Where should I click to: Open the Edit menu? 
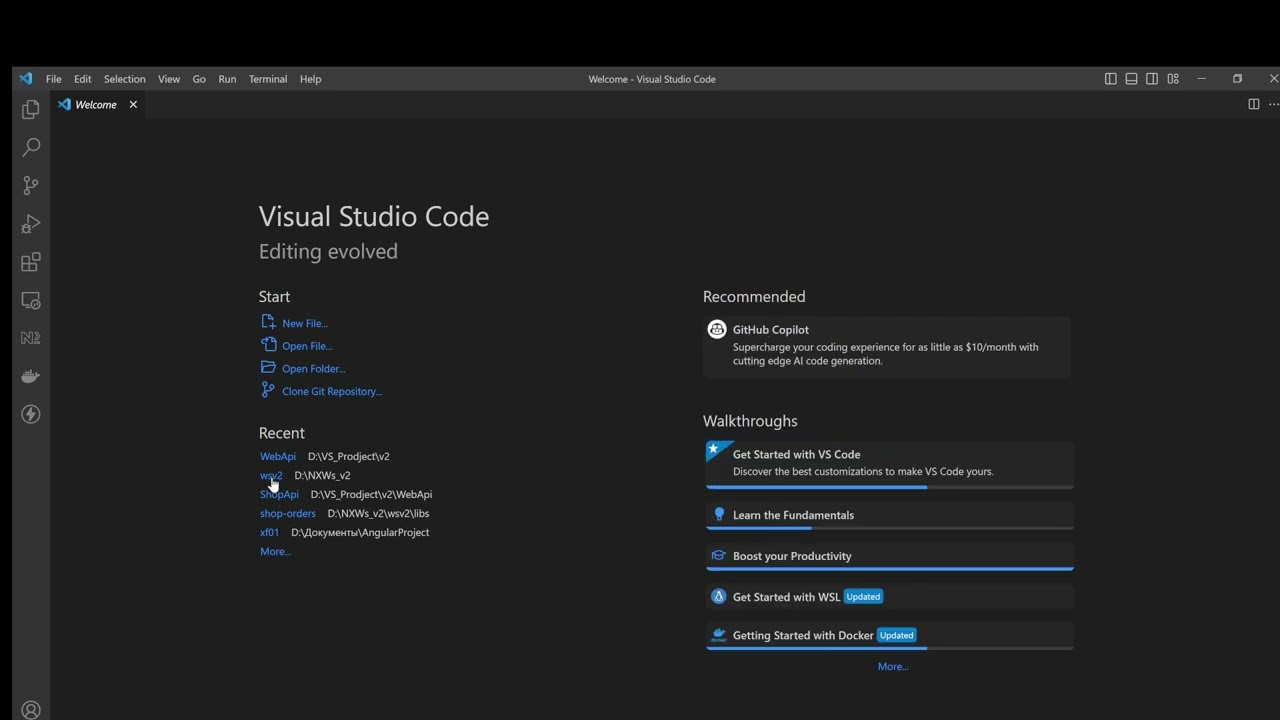82,79
